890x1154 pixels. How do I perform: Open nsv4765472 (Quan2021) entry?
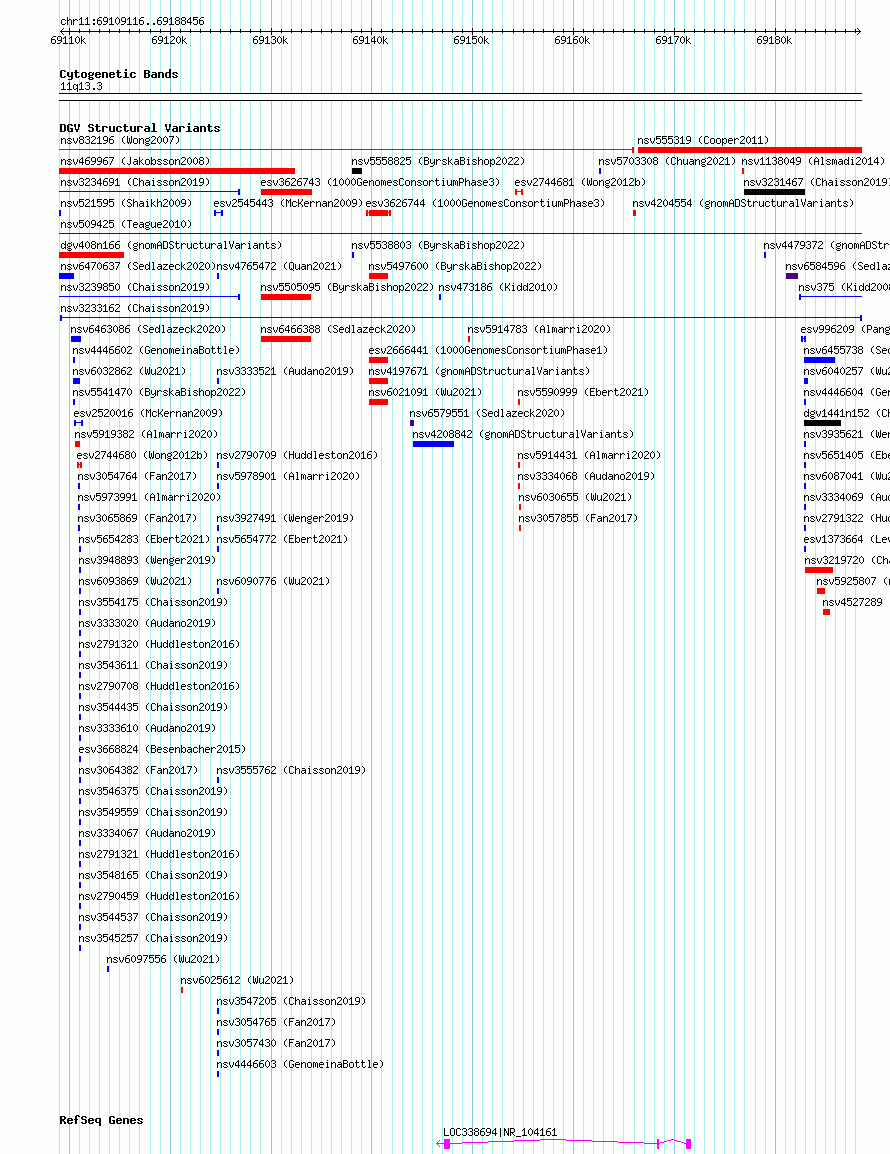coord(279,266)
